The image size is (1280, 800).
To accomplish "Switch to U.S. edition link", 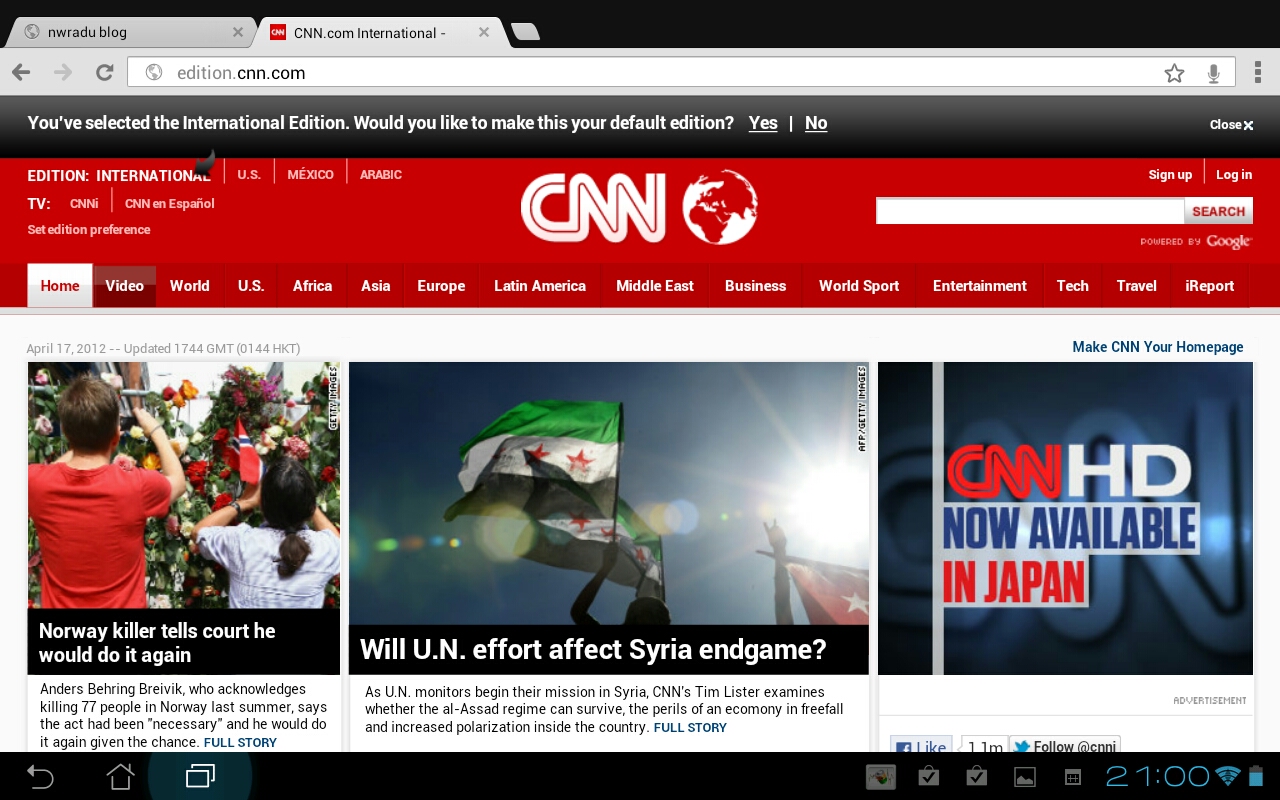I will [249, 174].
